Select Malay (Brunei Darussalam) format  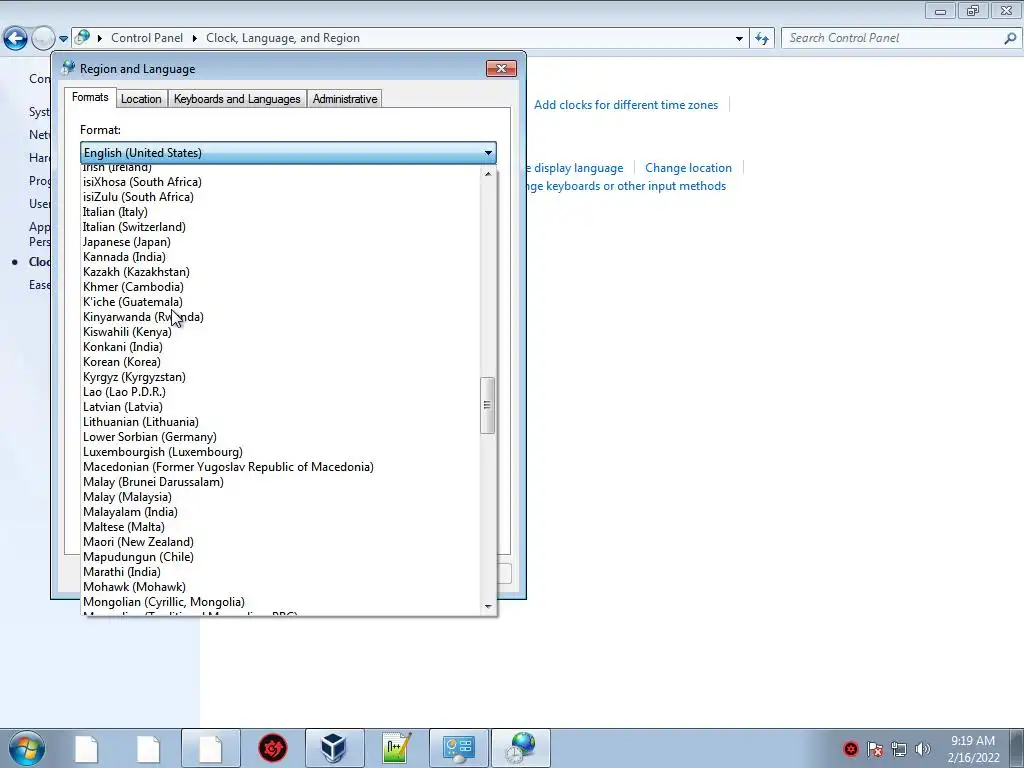tap(281, 482)
